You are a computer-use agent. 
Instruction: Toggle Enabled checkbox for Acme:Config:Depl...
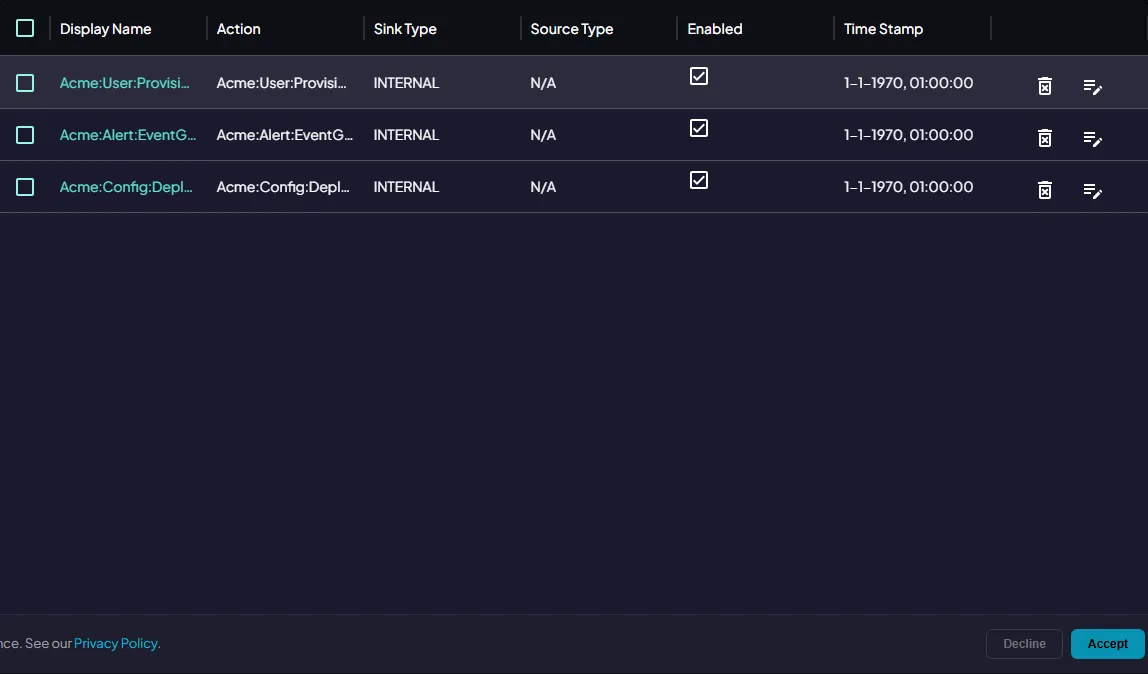[x=698, y=180]
